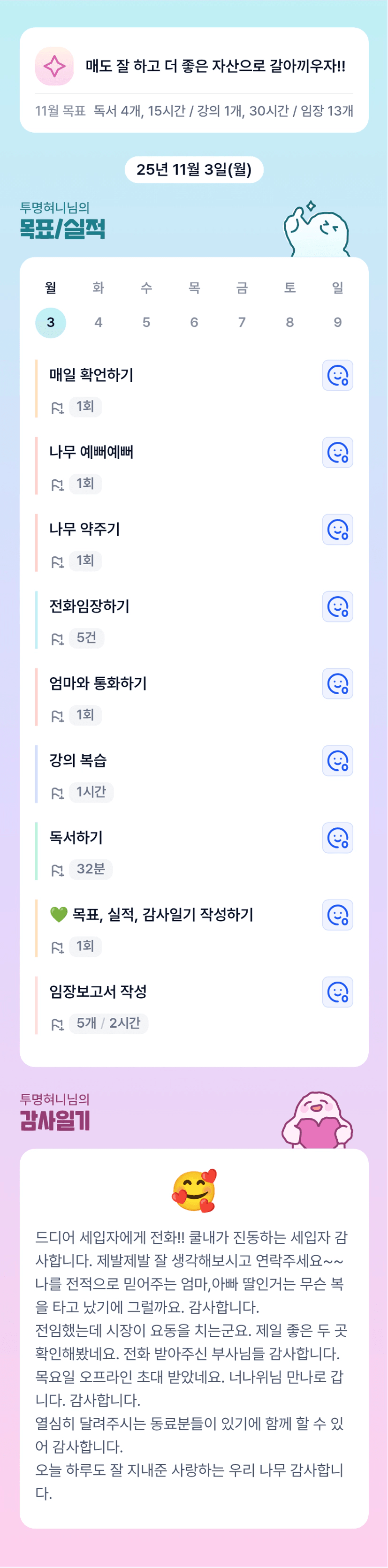The image size is (388, 1568).
Task: Open the 전화임장하기 goal item
Action: pos(90,606)
